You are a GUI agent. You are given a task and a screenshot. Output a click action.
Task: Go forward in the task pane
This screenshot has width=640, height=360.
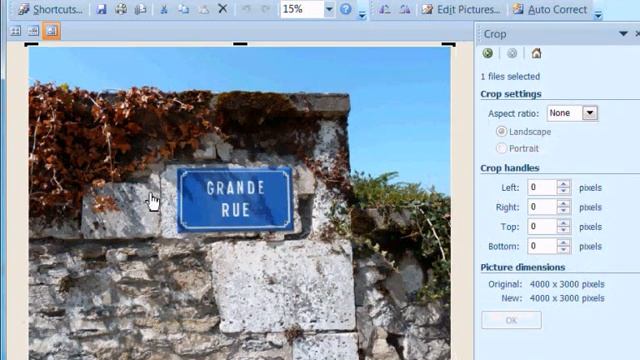(512, 53)
